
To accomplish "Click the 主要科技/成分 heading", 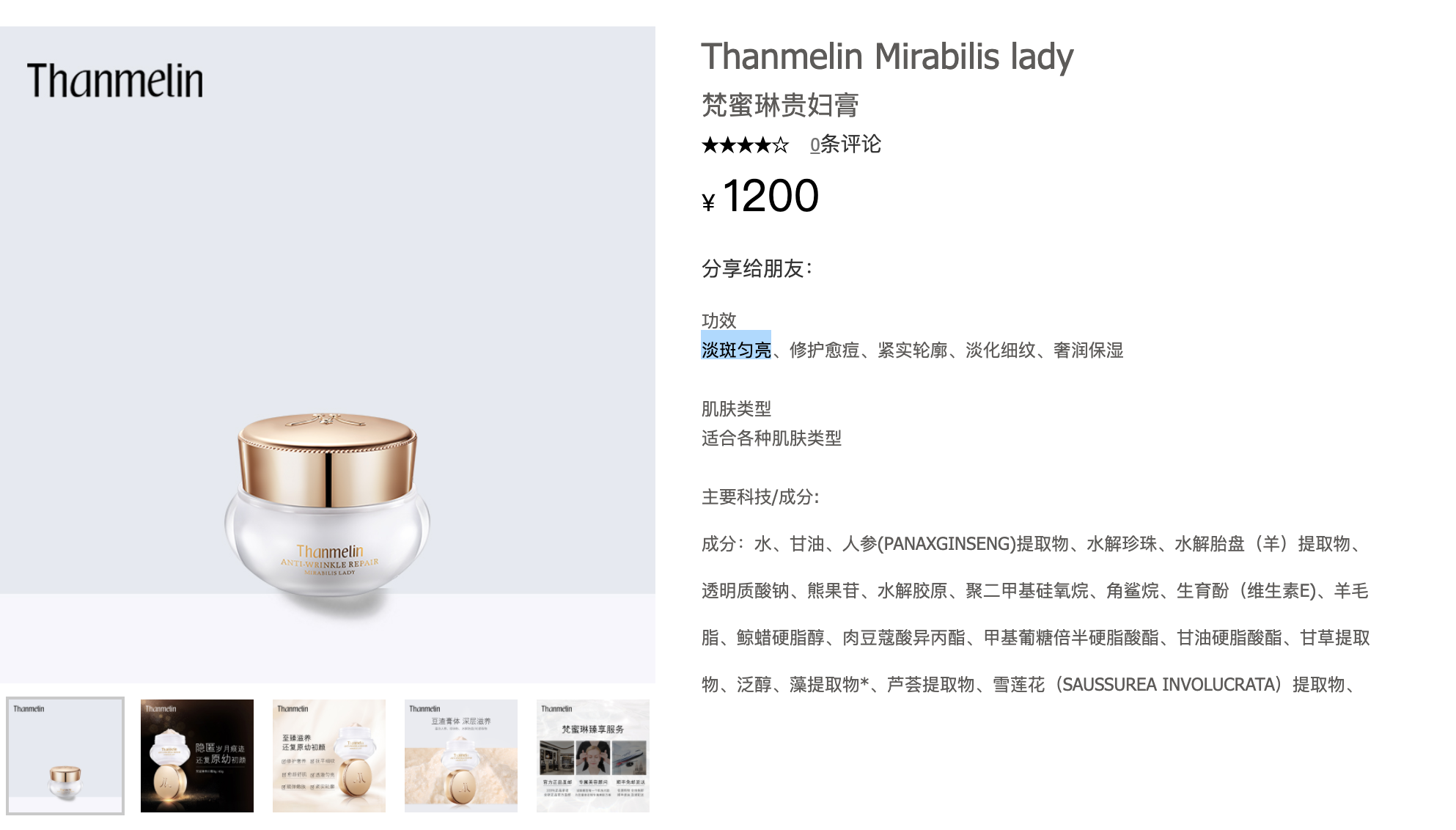I will [760, 496].
